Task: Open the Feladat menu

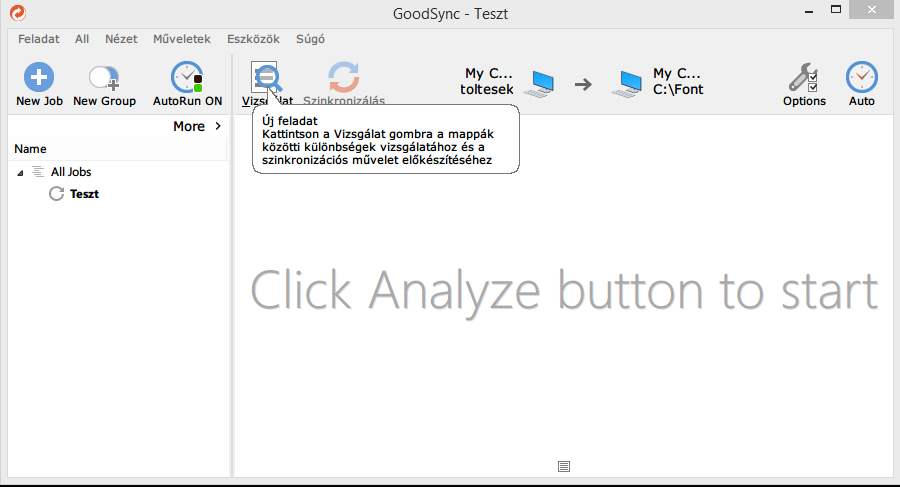Action: [38, 39]
